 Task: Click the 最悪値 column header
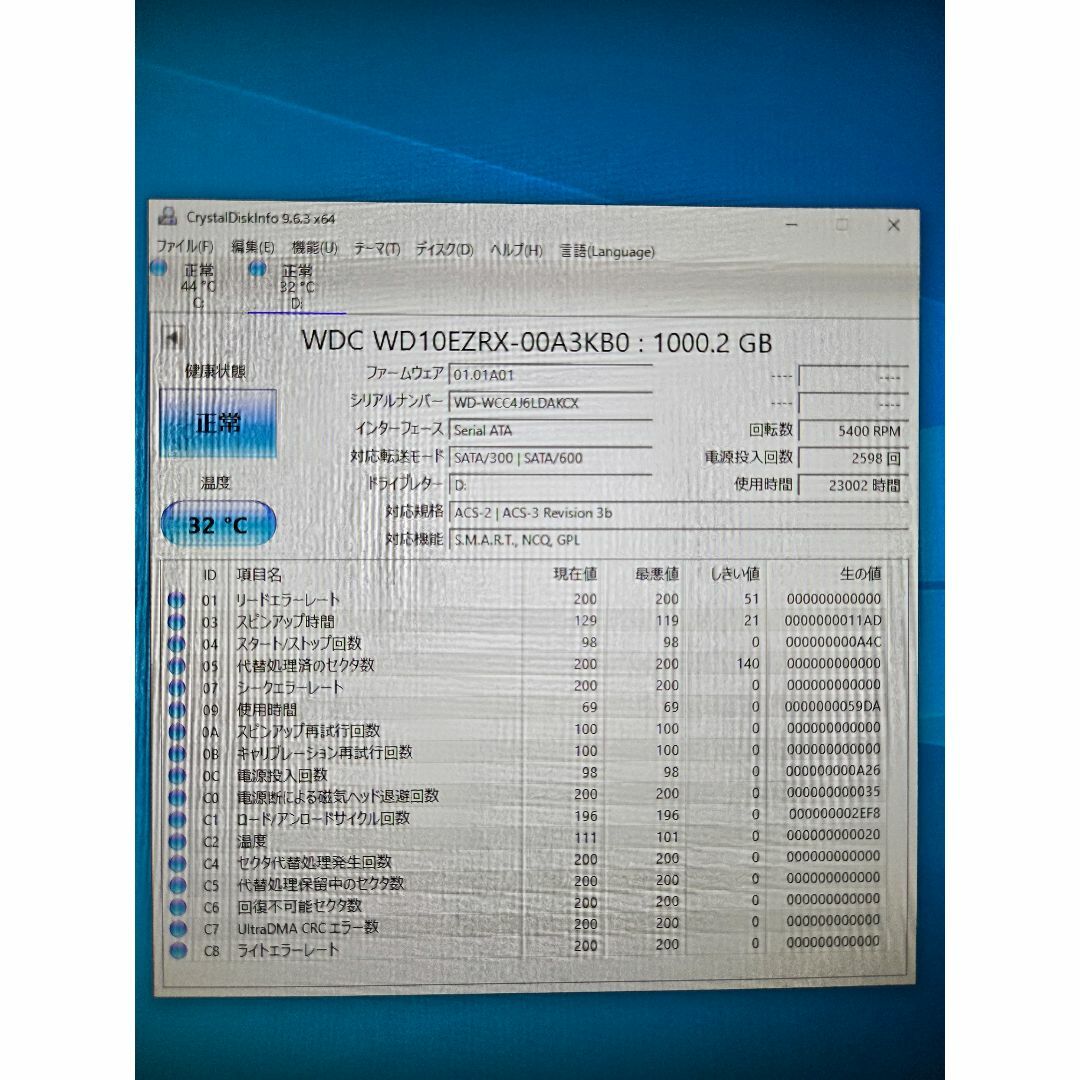coord(656,573)
